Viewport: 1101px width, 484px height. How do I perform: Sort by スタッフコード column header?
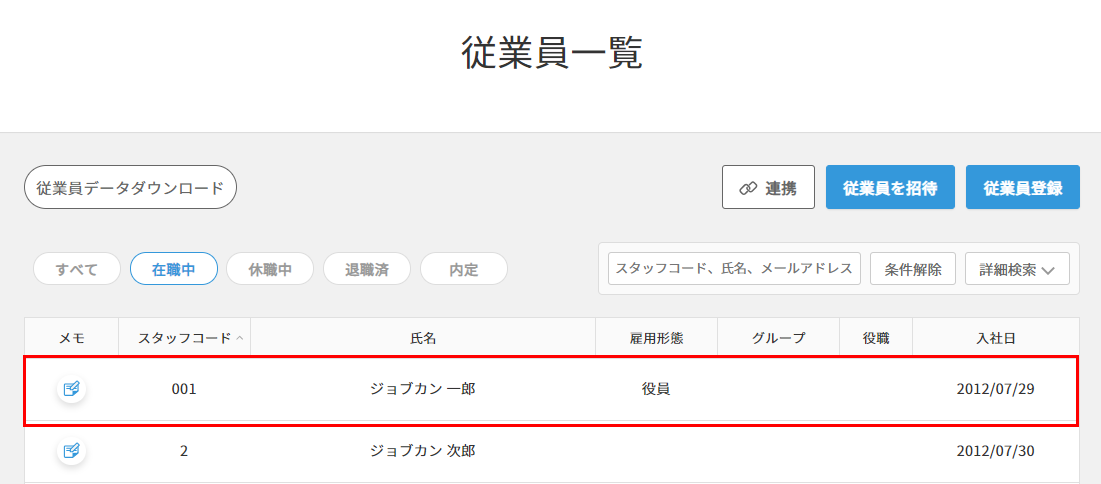click(x=185, y=338)
